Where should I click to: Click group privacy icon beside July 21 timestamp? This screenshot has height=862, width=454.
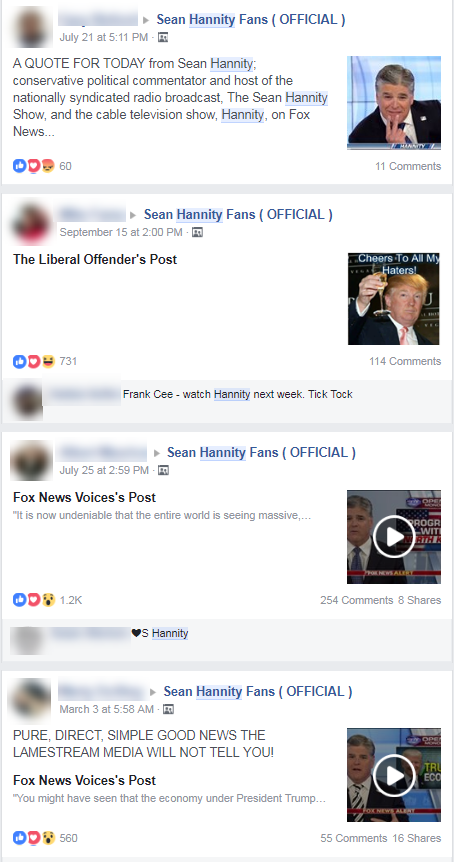click(x=163, y=37)
